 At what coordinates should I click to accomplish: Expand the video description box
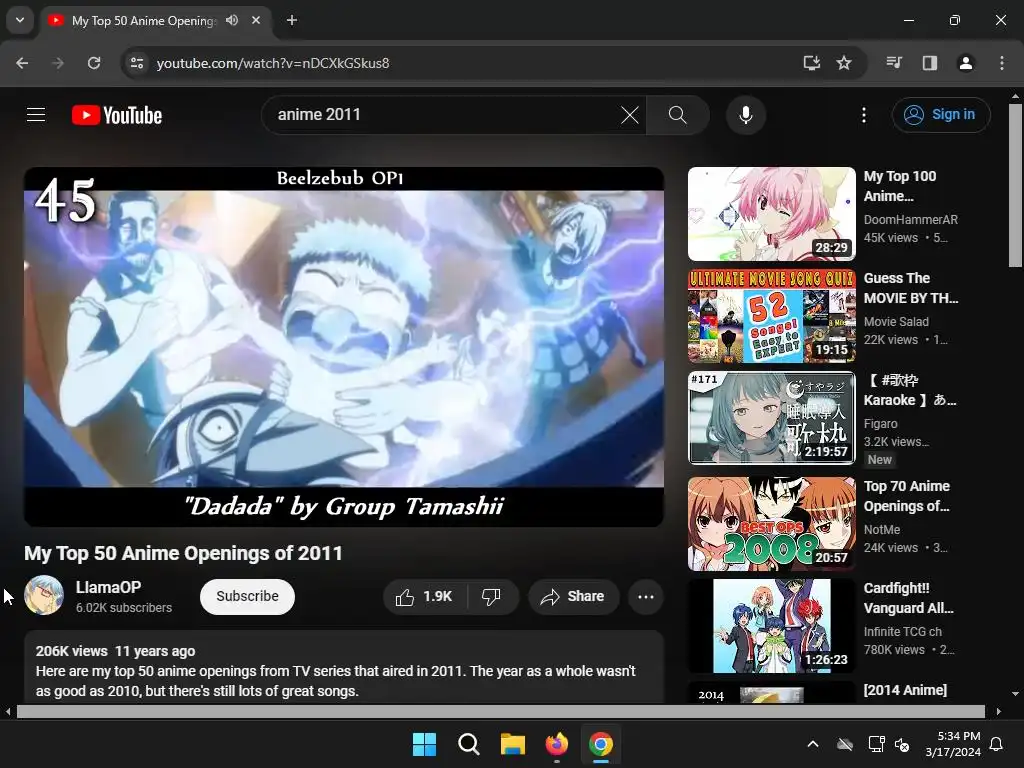click(x=344, y=667)
